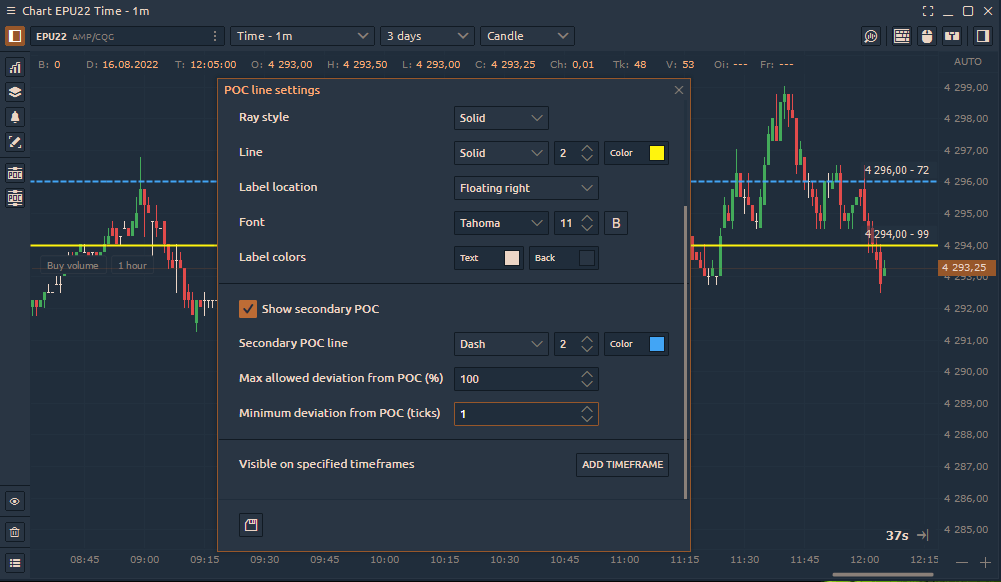Click the scroll-to-latest arrow near 37s
Viewport: 1001px width, 582px height.
coord(922,535)
